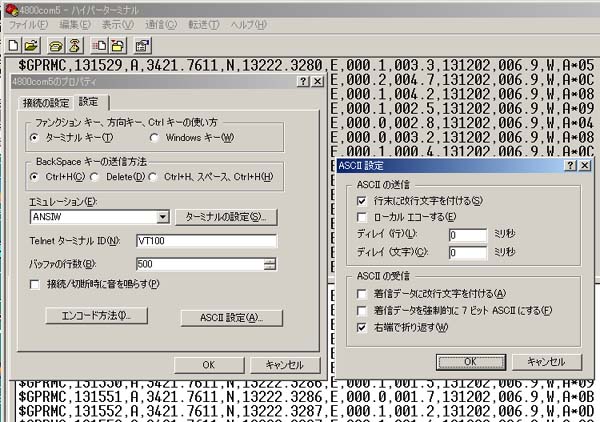
Task: Select Ctrl+H backspace radio option
Action: pos(34,177)
